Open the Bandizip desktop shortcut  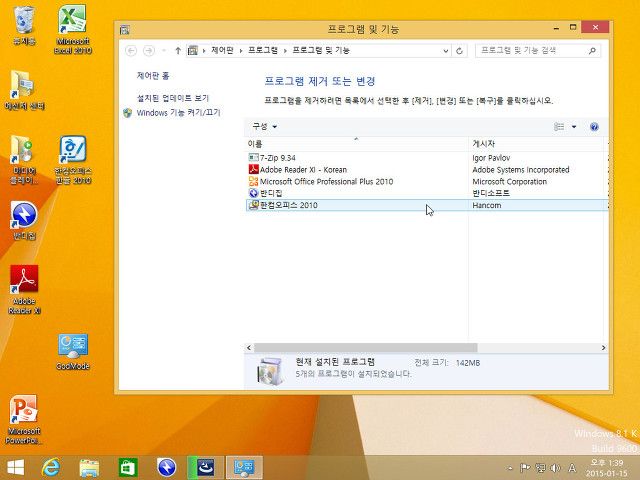tap(24, 220)
